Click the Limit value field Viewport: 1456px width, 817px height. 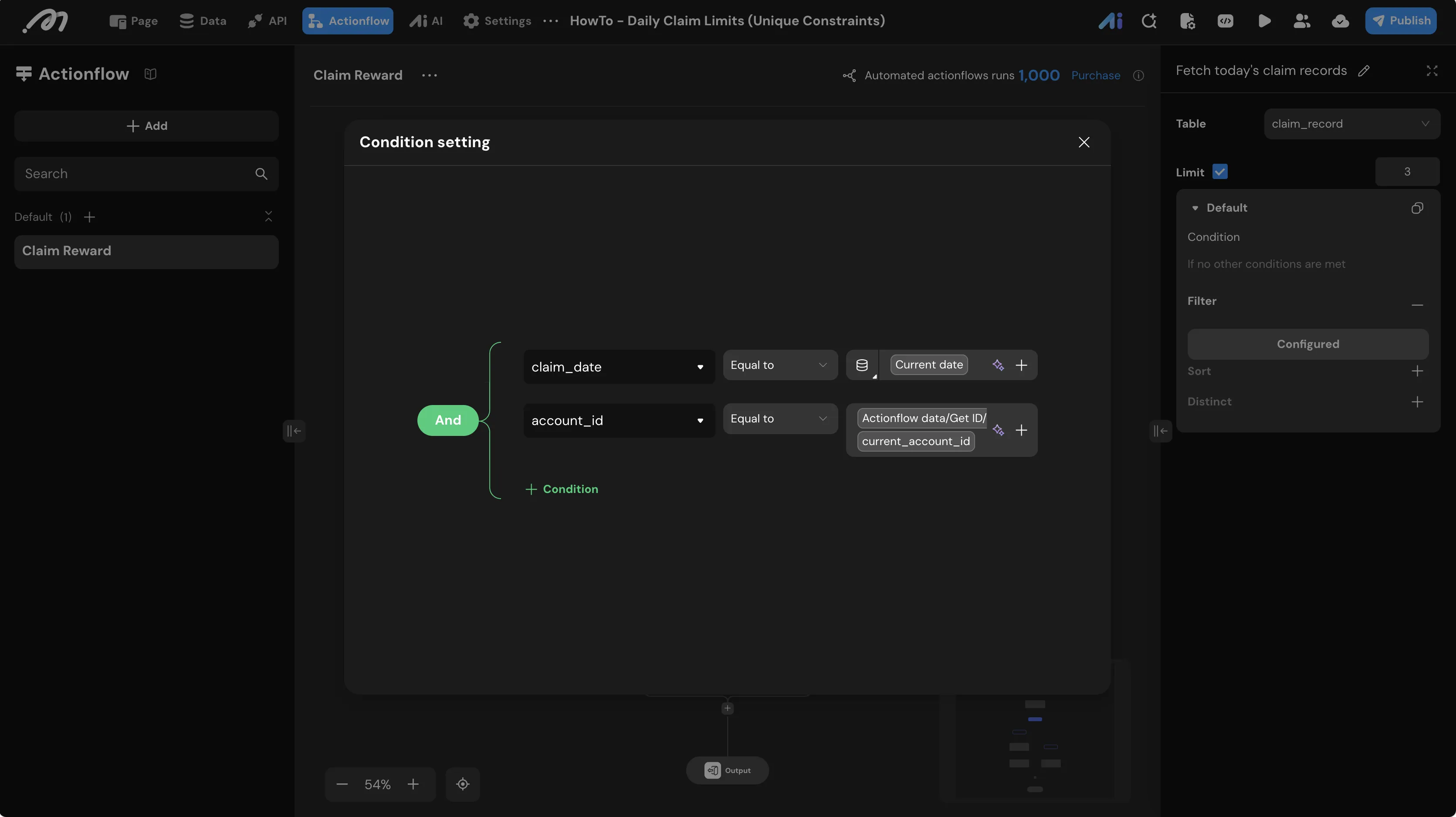pos(1407,172)
